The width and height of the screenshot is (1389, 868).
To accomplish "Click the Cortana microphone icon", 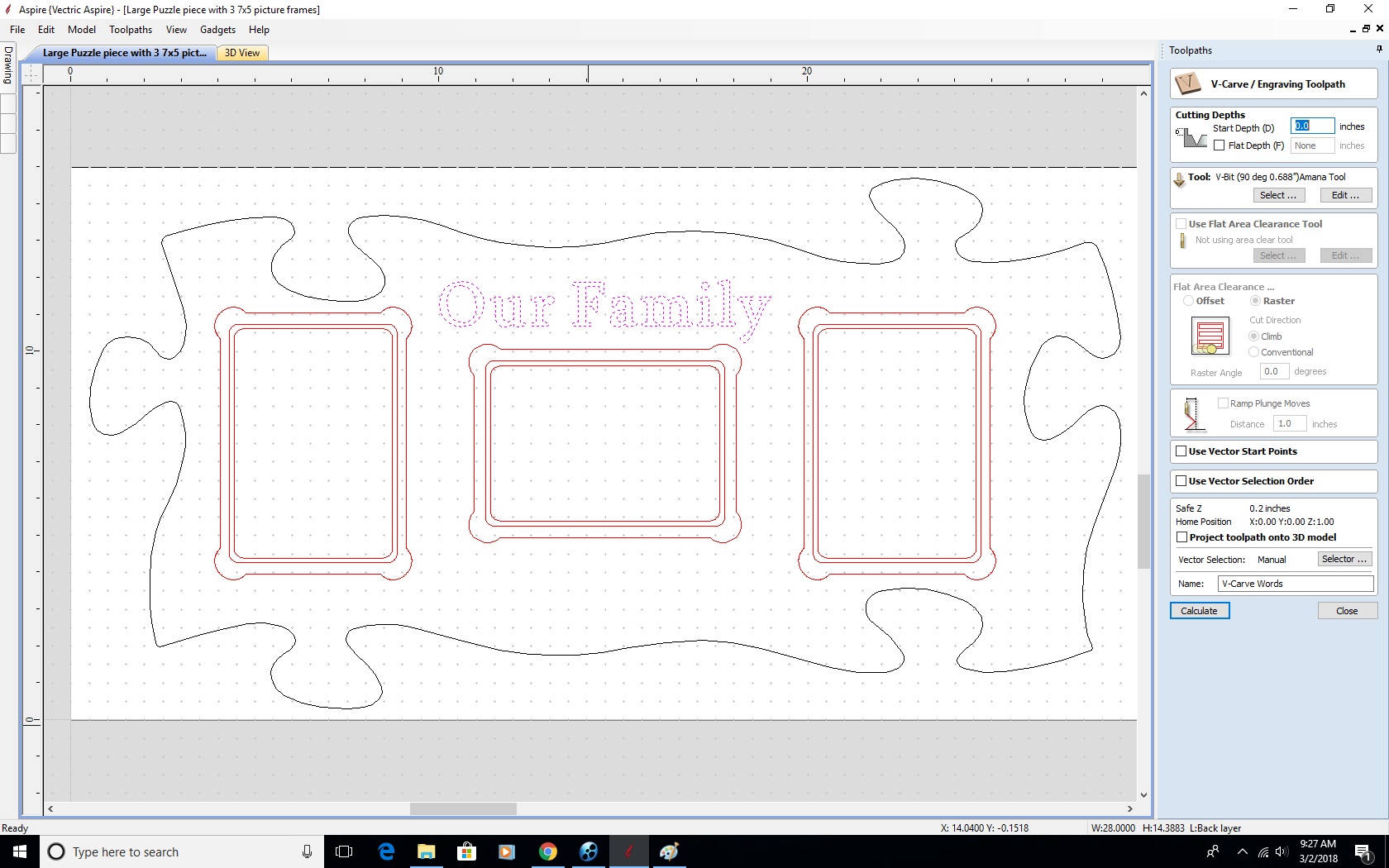I will 307,851.
